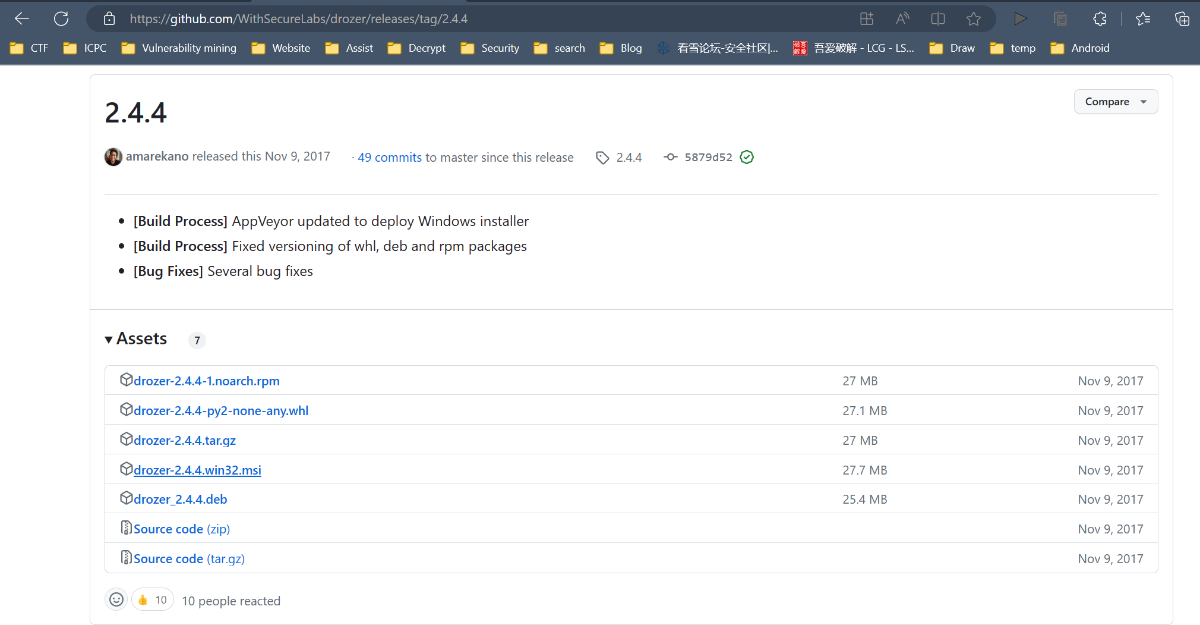Image resolution: width=1200 pixels, height=625 pixels.
Task: Open the split screen icon
Action: [938, 18]
